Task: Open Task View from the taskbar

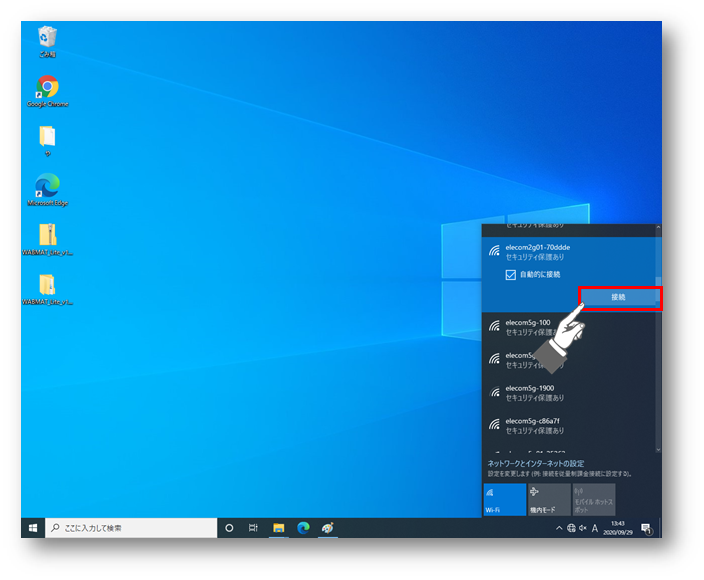Action: point(253,528)
